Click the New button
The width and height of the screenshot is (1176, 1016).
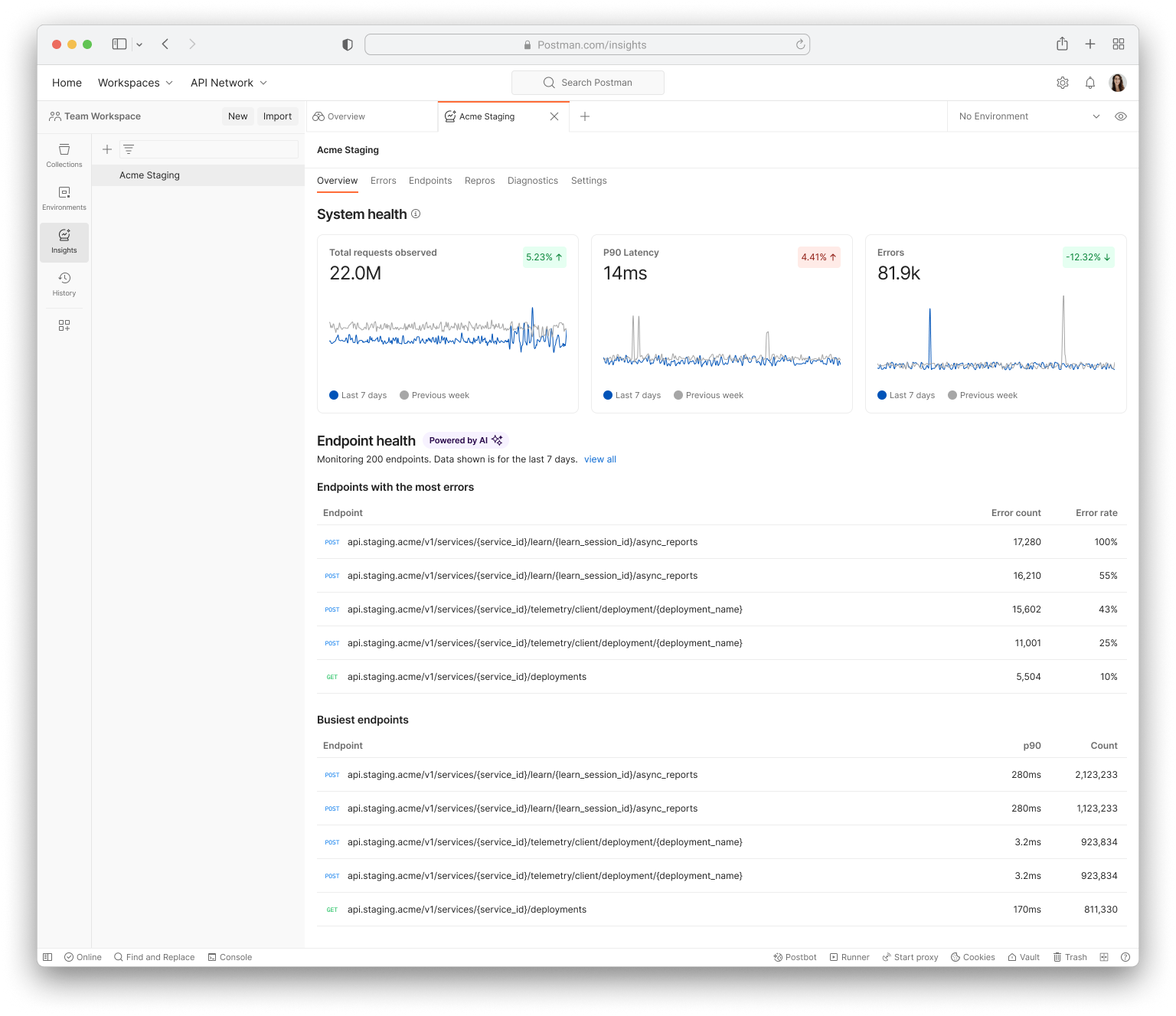[x=238, y=116]
